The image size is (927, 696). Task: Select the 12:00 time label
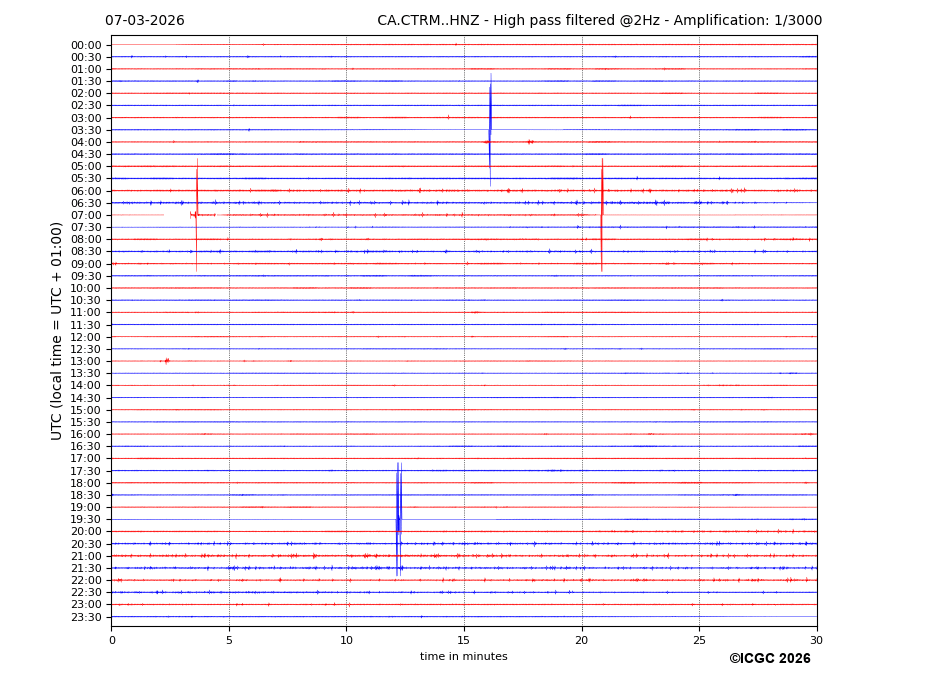[86, 337]
